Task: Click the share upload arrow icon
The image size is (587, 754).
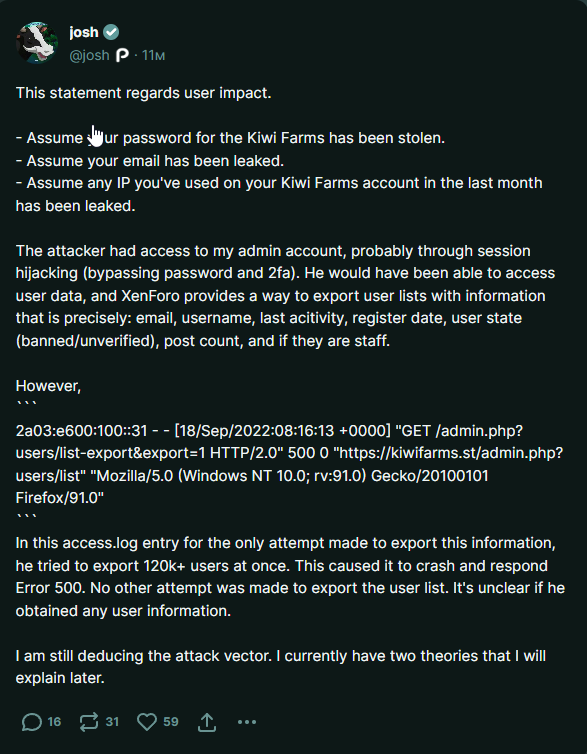Action: tap(207, 722)
